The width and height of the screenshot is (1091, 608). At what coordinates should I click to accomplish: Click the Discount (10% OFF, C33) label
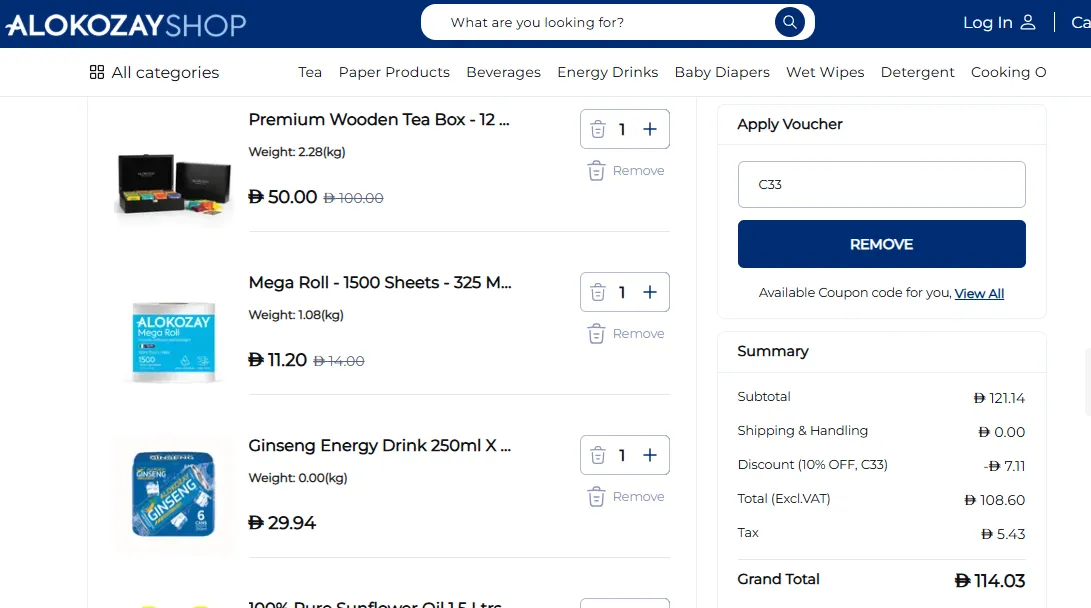pyautogui.click(x=813, y=465)
